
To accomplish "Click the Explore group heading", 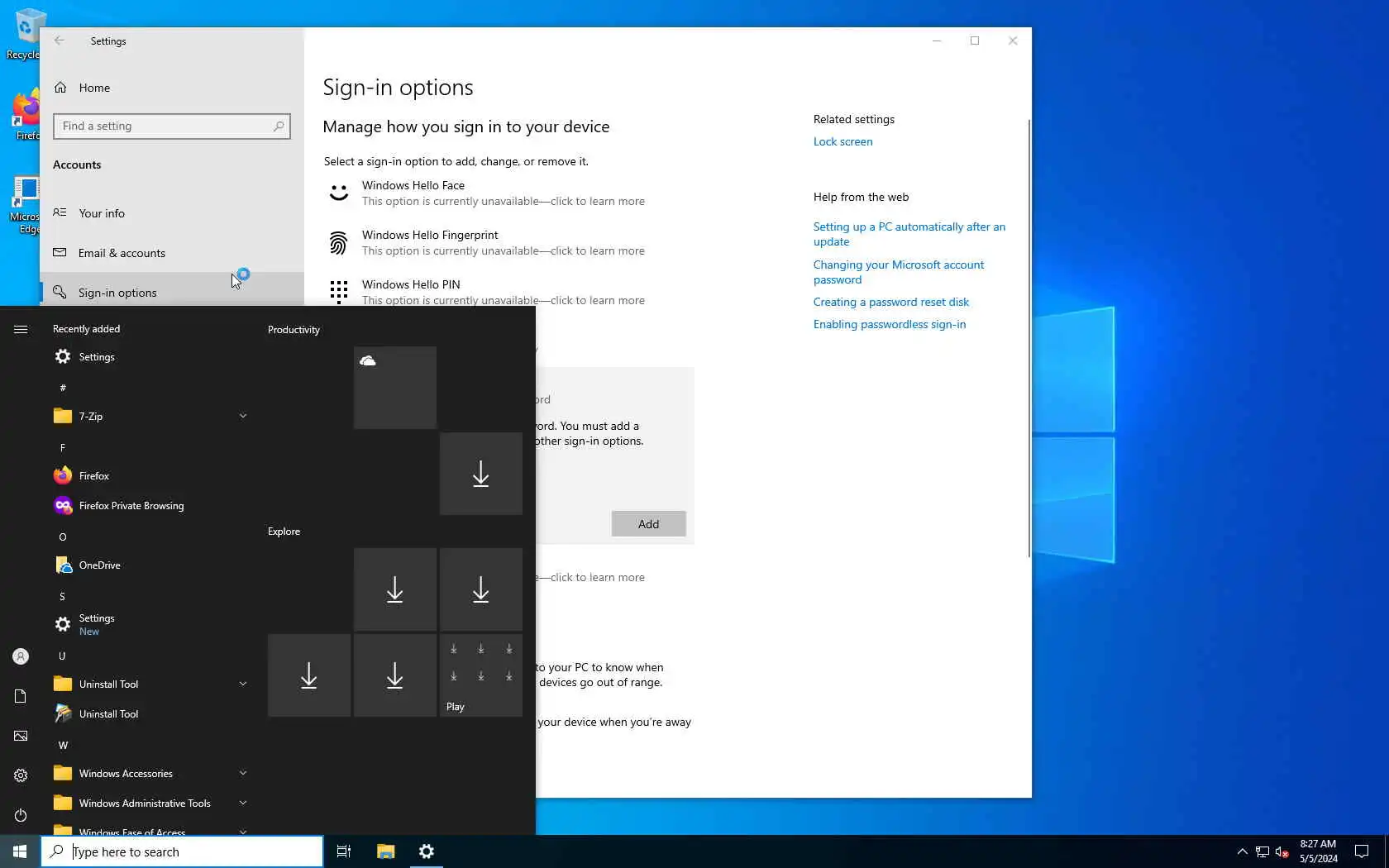I will (x=284, y=532).
